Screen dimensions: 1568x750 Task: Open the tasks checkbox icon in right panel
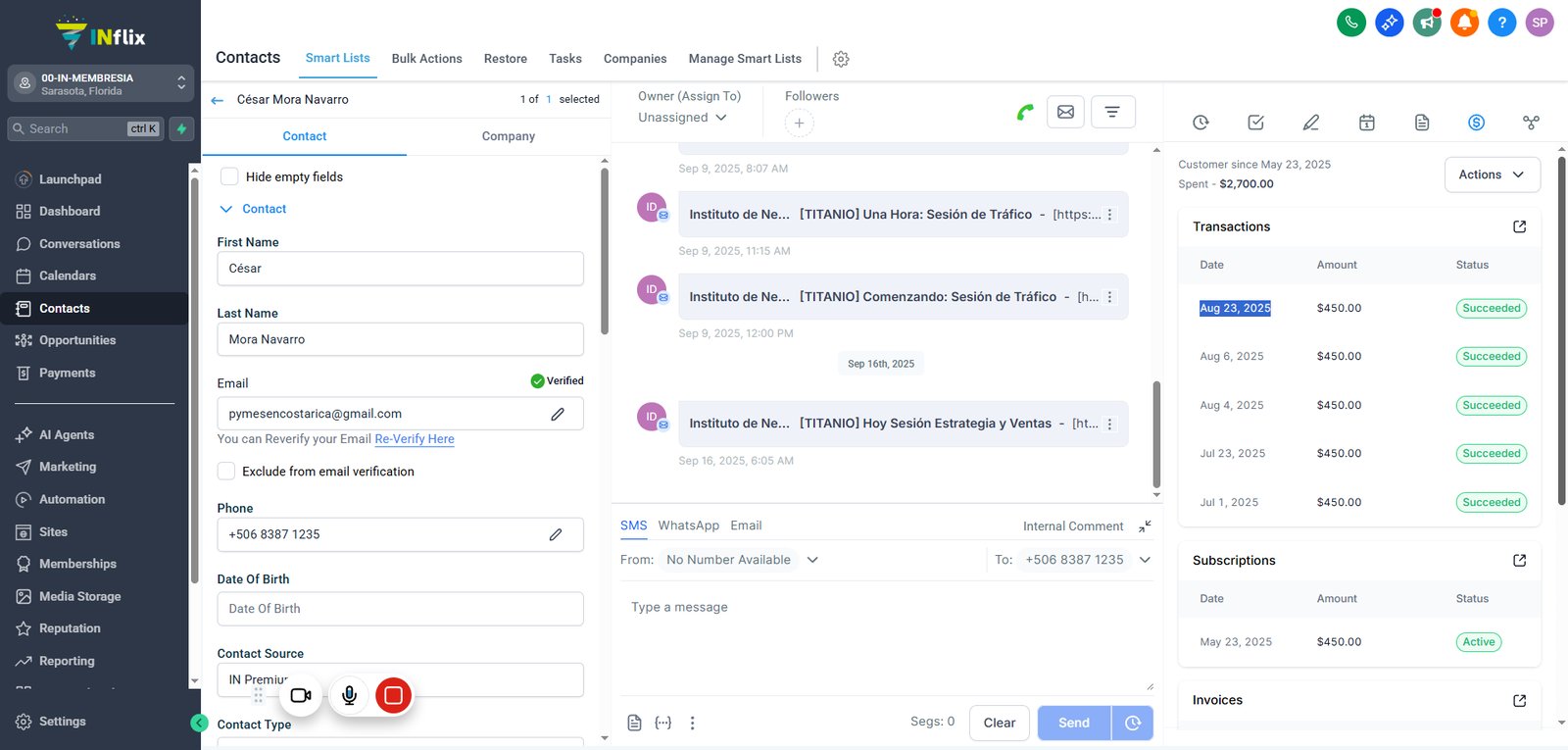(x=1255, y=123)
